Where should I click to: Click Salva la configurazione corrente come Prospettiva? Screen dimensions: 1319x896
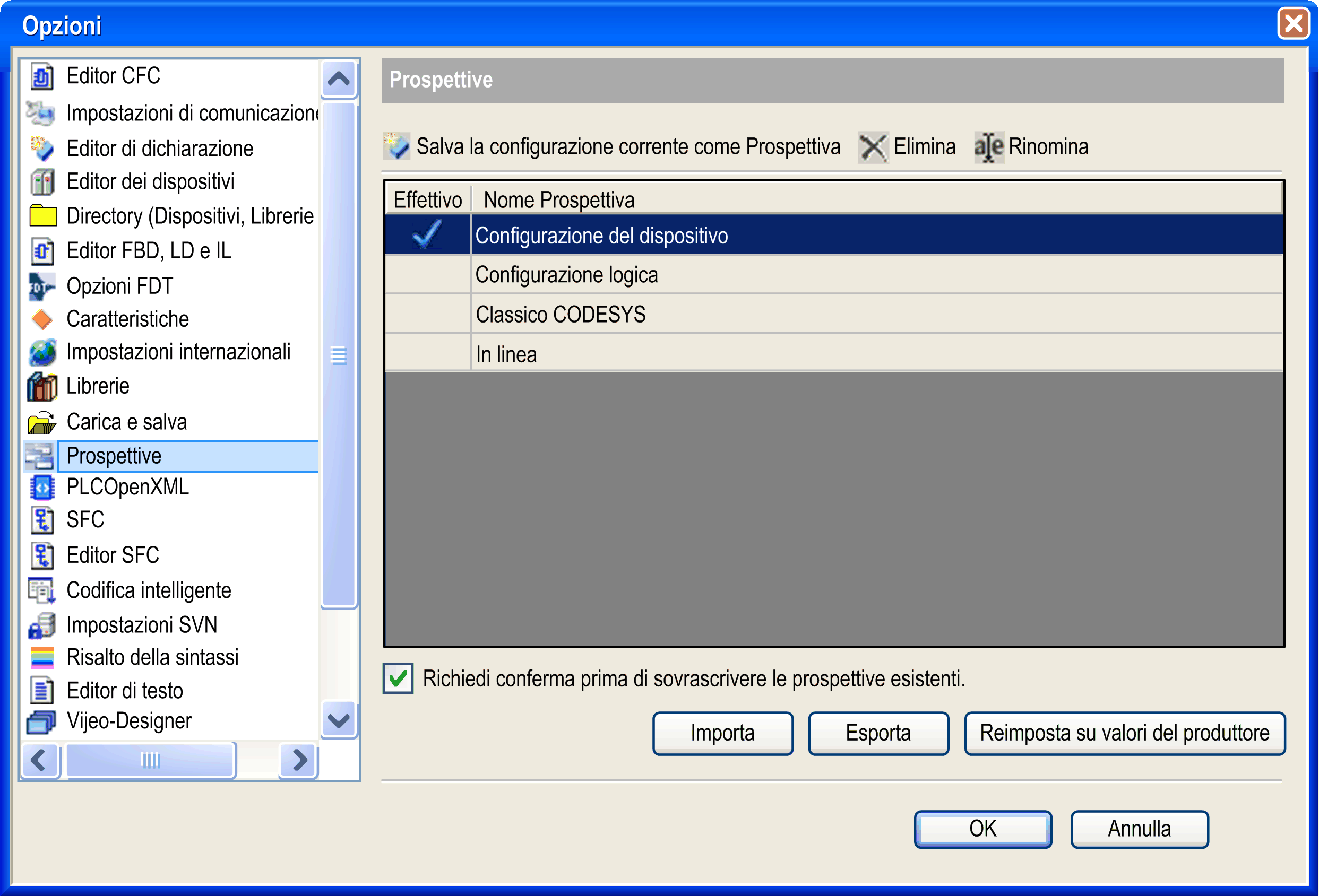pos(627,147)
